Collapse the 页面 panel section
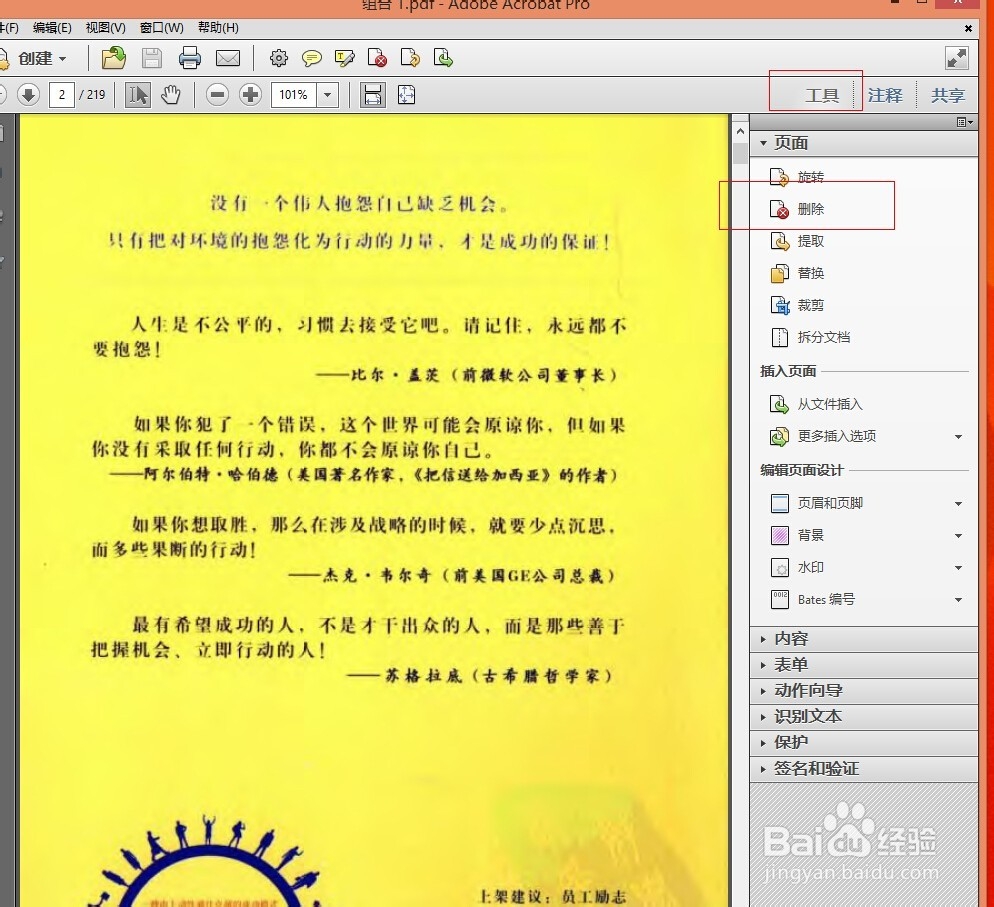The width and height of the screenshot is (994, 907). (863, 143)
